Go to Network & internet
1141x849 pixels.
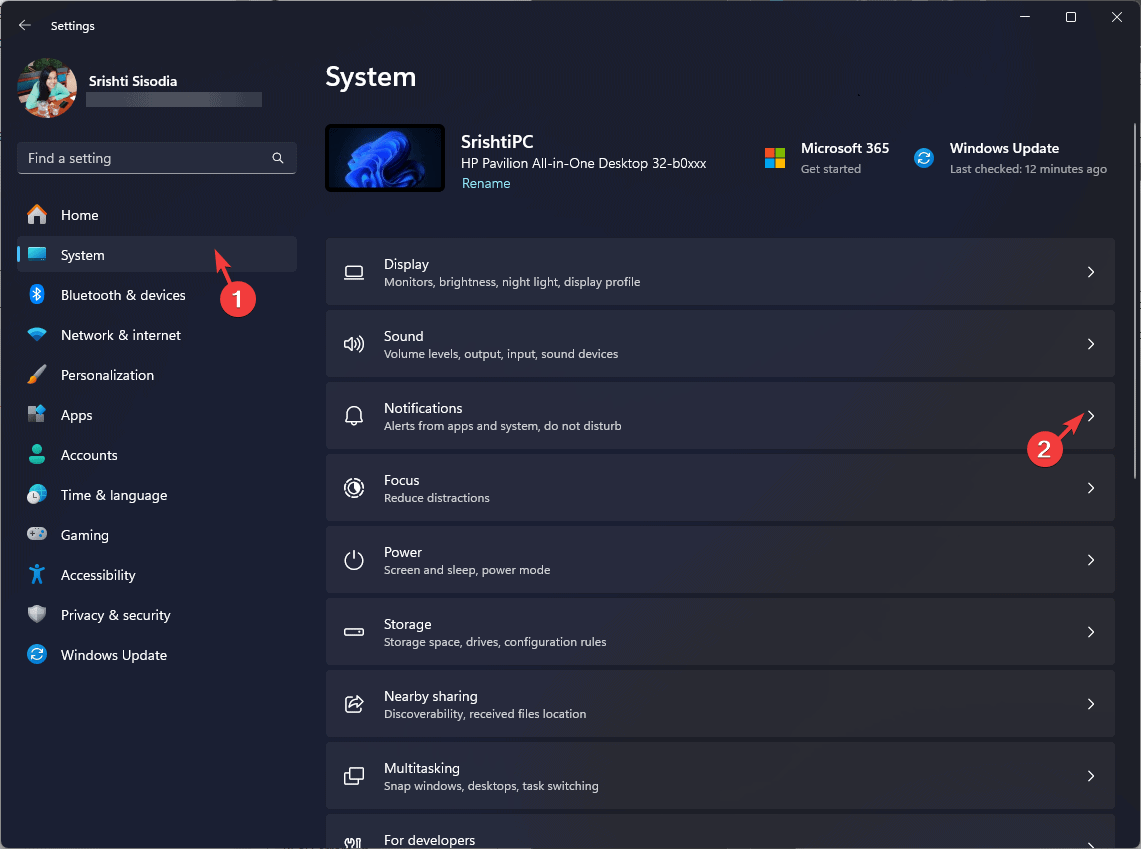tap(156, 335)
